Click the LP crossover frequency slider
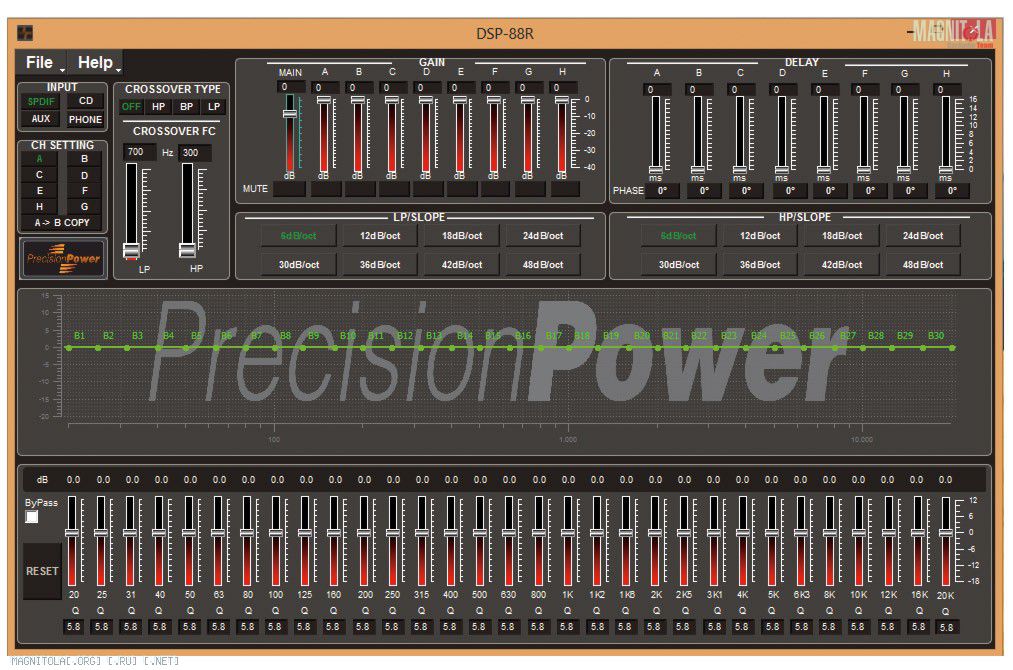This screenshot has width=1013, height=670. tap(131, 212)
